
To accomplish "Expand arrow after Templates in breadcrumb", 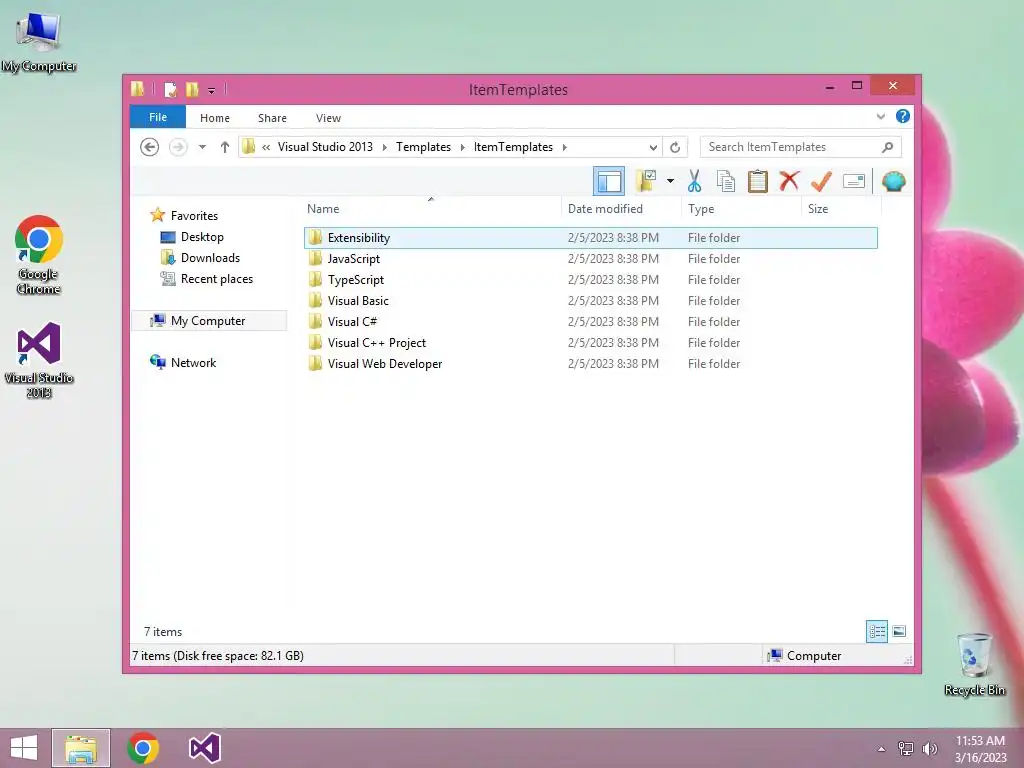I will point(462,147).
